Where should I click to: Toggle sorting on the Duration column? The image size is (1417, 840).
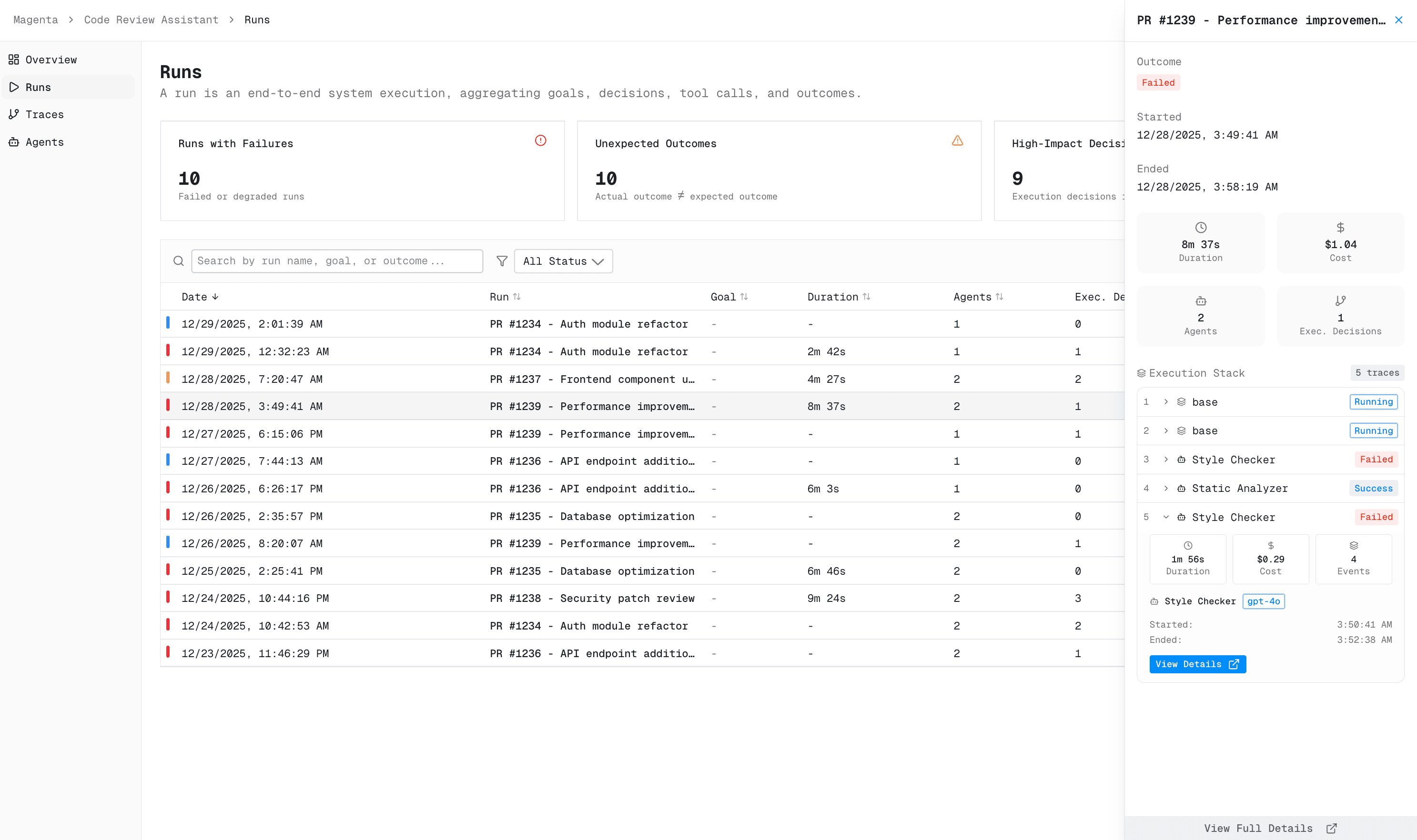pyautogui.click(x=839, y=297)
